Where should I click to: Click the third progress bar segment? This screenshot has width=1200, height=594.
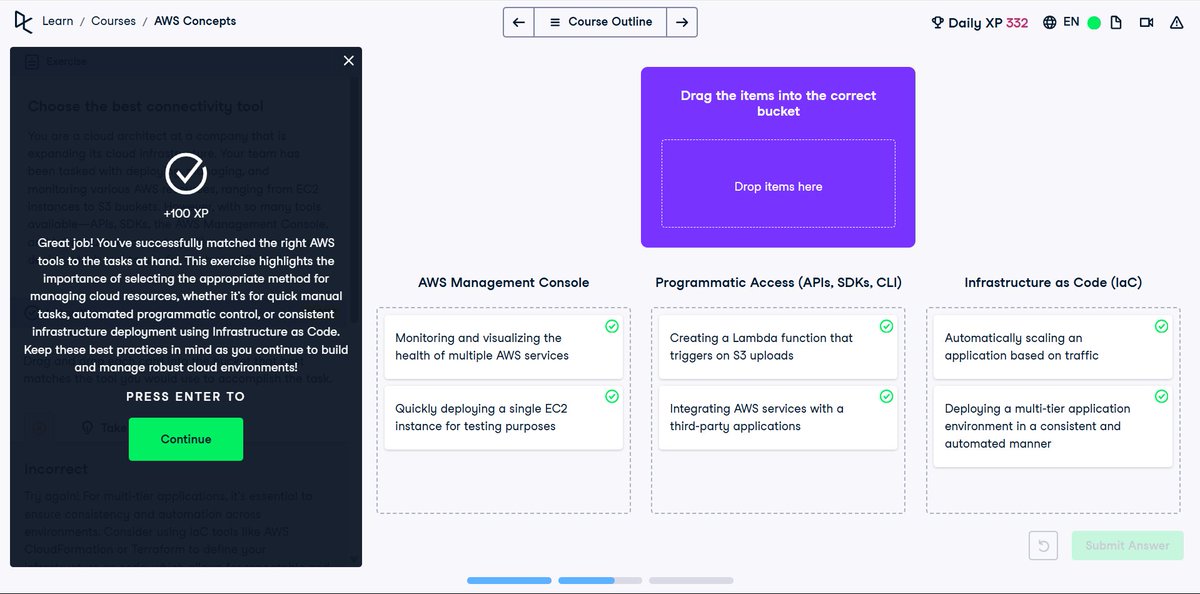click(691, 580)
